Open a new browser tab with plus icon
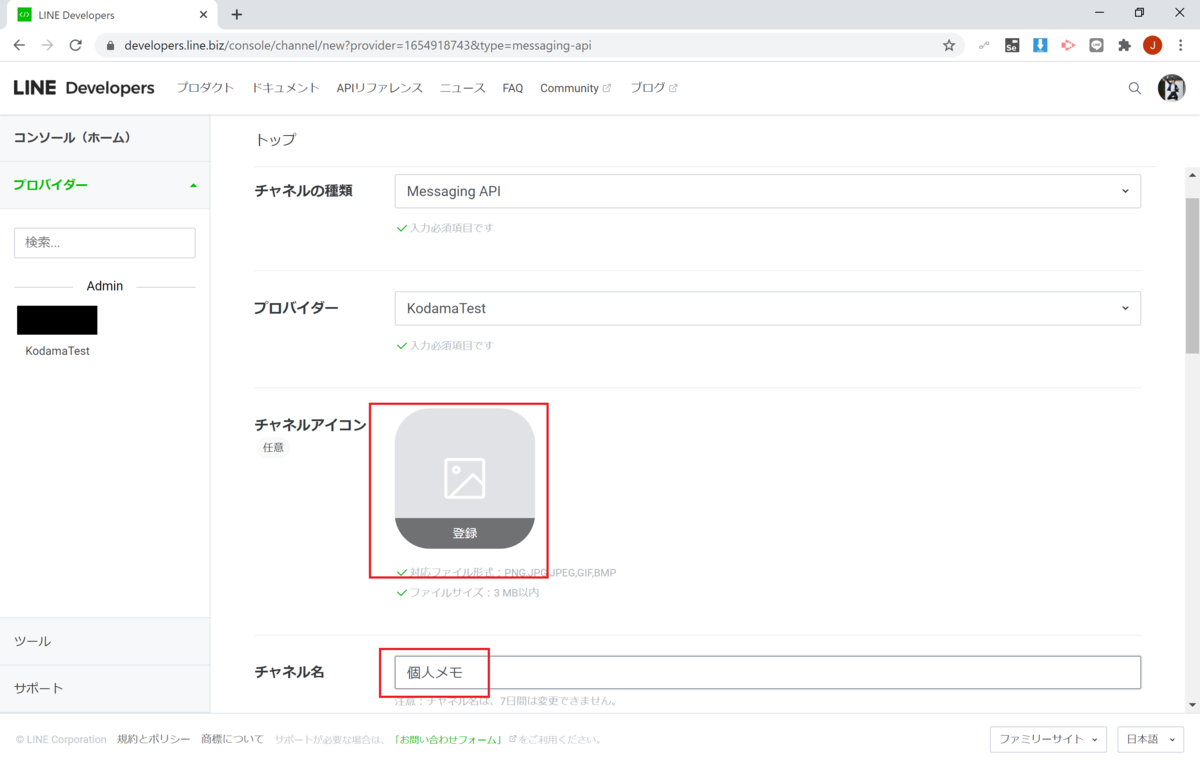 point(237,15)
